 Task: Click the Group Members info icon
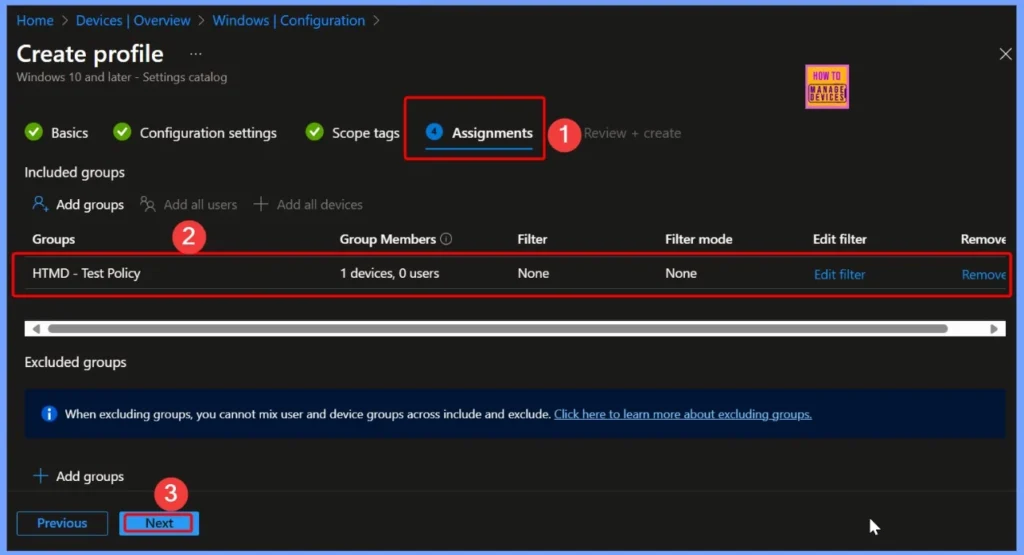pyautogui.click(x=446, y=239)
